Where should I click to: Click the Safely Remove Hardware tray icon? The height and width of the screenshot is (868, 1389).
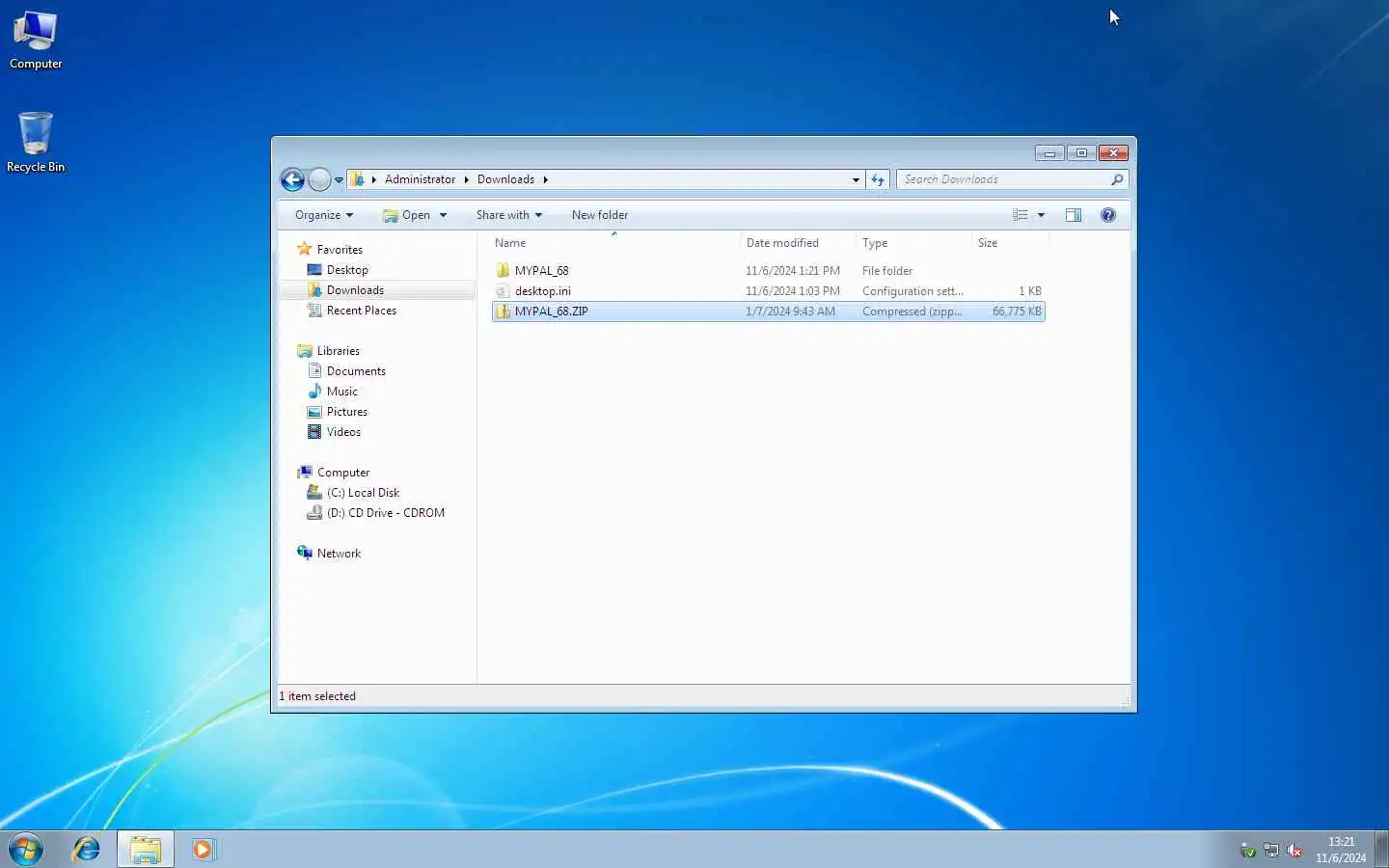point(1248,850)
